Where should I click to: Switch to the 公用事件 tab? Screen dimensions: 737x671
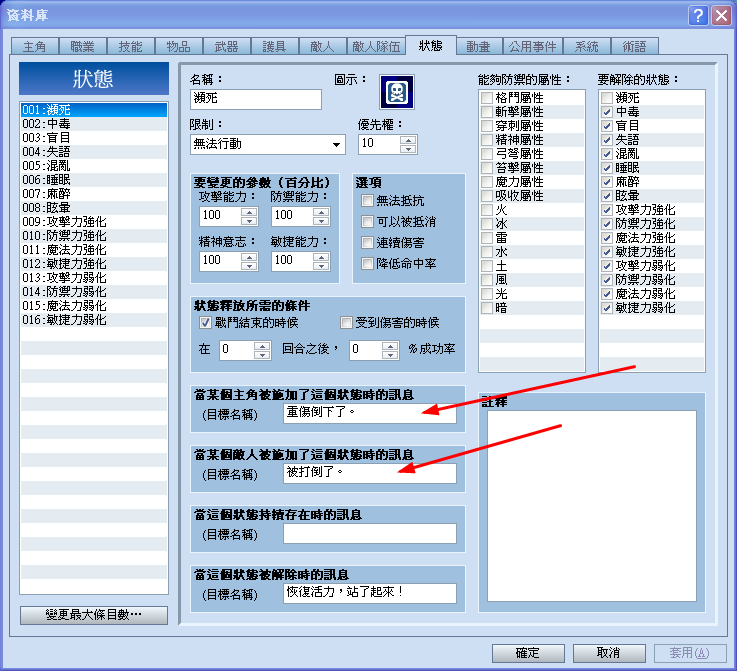pyautogui.click(x=533, y=47)
